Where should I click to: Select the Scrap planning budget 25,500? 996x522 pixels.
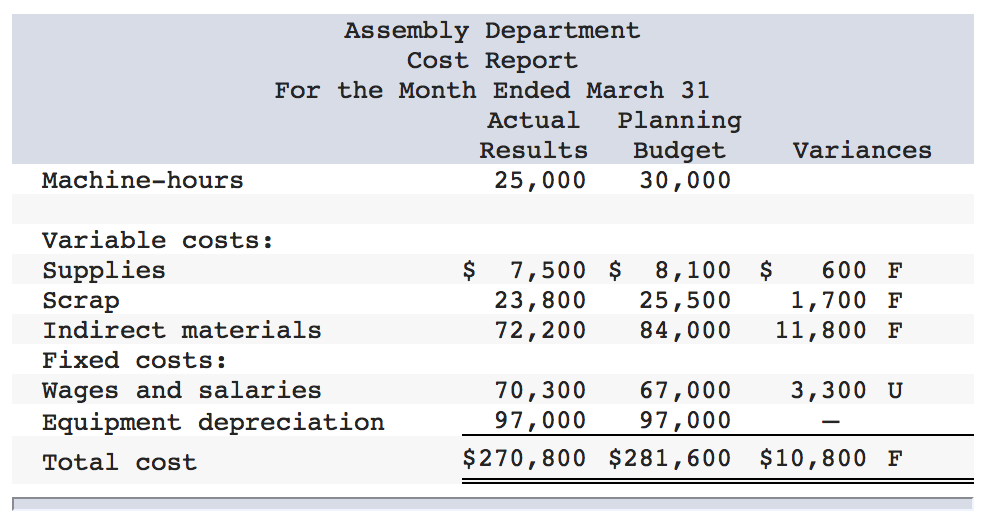tap(685, 300)
